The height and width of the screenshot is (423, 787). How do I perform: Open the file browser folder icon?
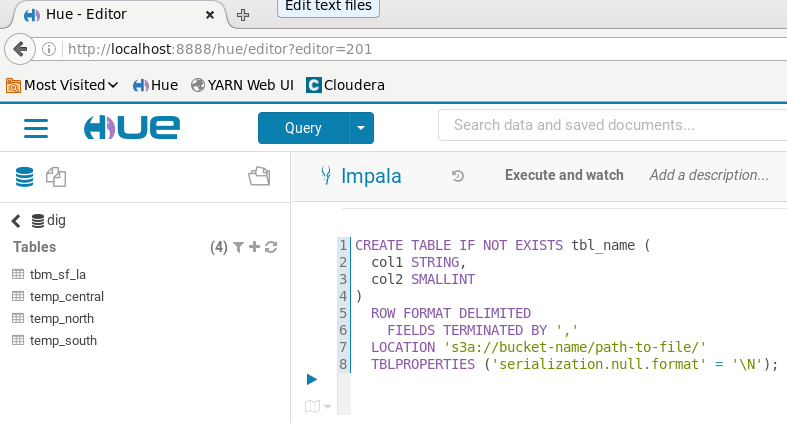pyautogui.click(x=259, y=176)
